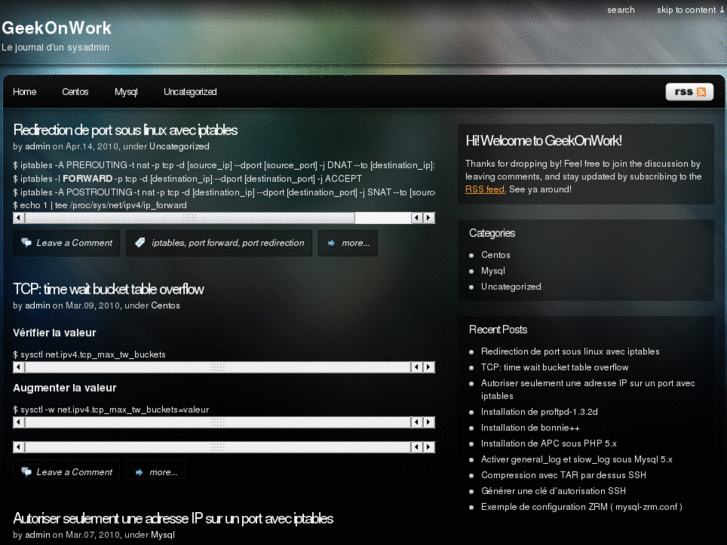Open recent post Installation de bonnie++

[530, 428]
